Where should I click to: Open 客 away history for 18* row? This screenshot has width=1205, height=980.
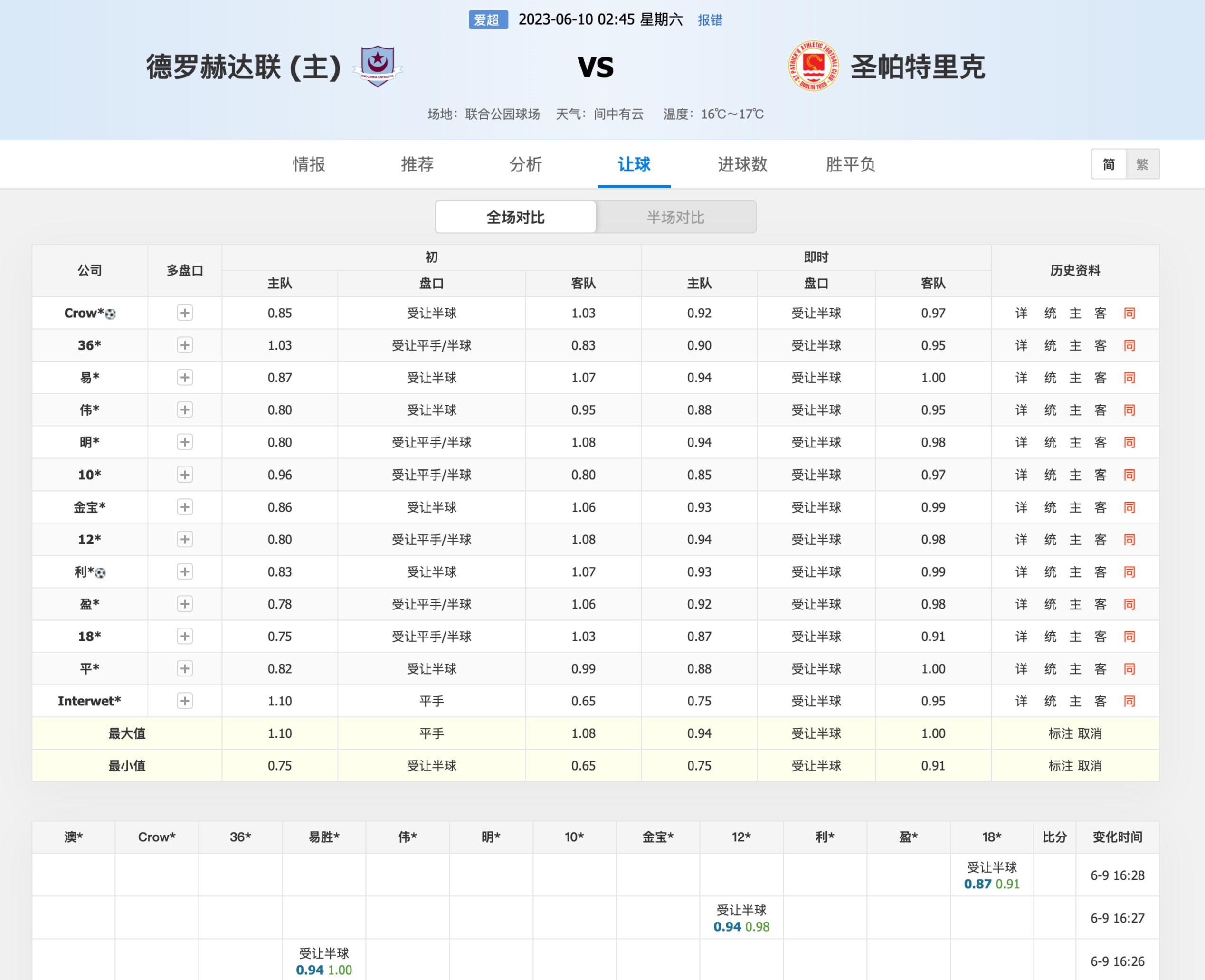coord(1101,636)
